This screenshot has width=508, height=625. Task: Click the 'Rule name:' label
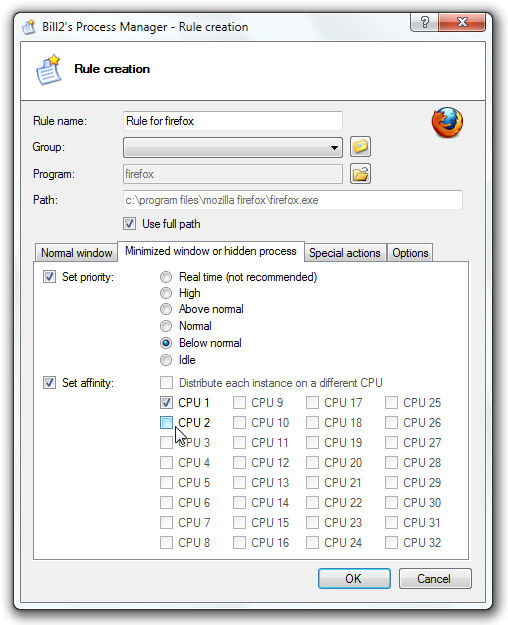click(60, 121)
